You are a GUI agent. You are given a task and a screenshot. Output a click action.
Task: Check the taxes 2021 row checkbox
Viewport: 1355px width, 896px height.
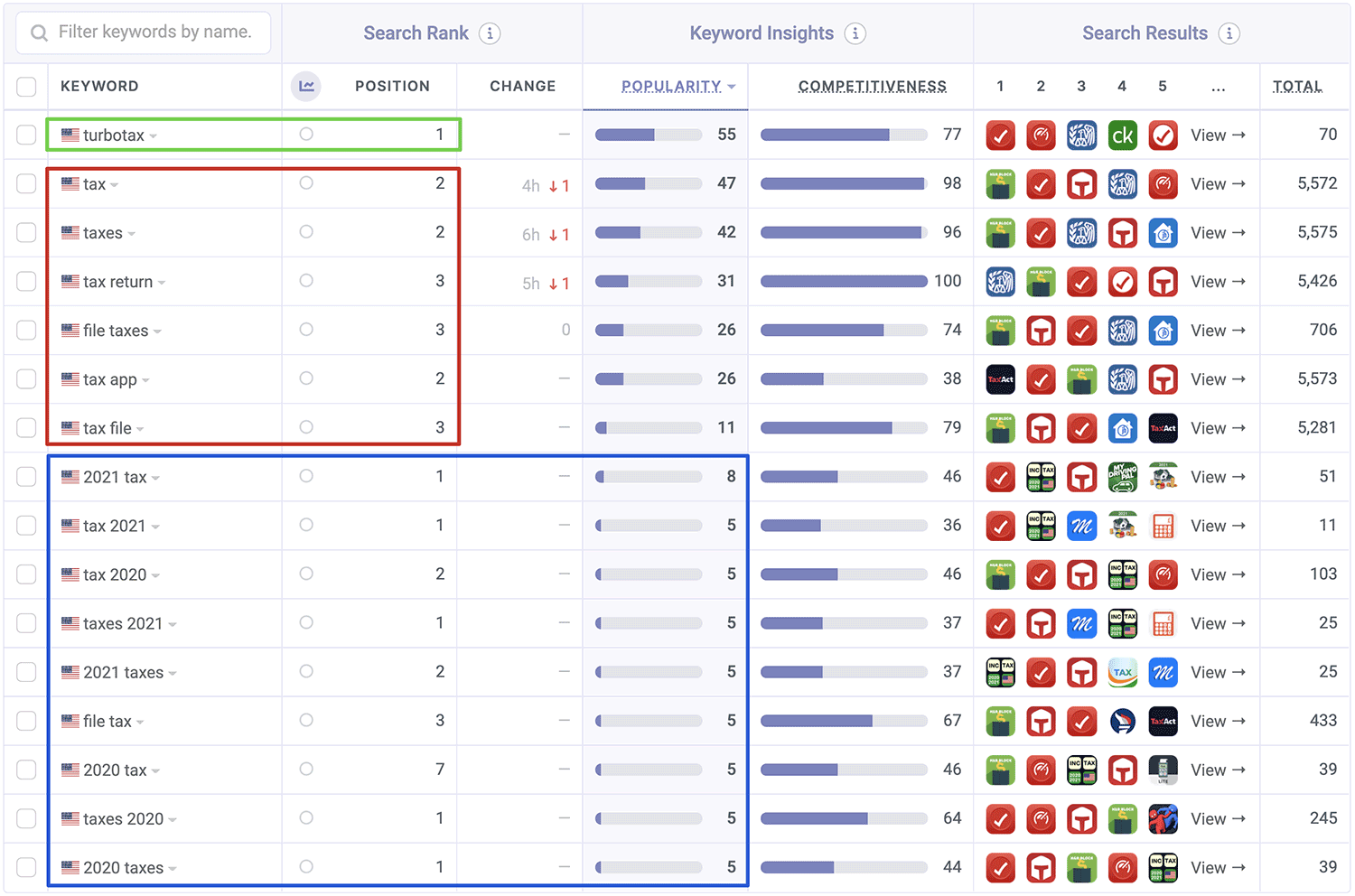pyautogui.click(x=26, y=623)
